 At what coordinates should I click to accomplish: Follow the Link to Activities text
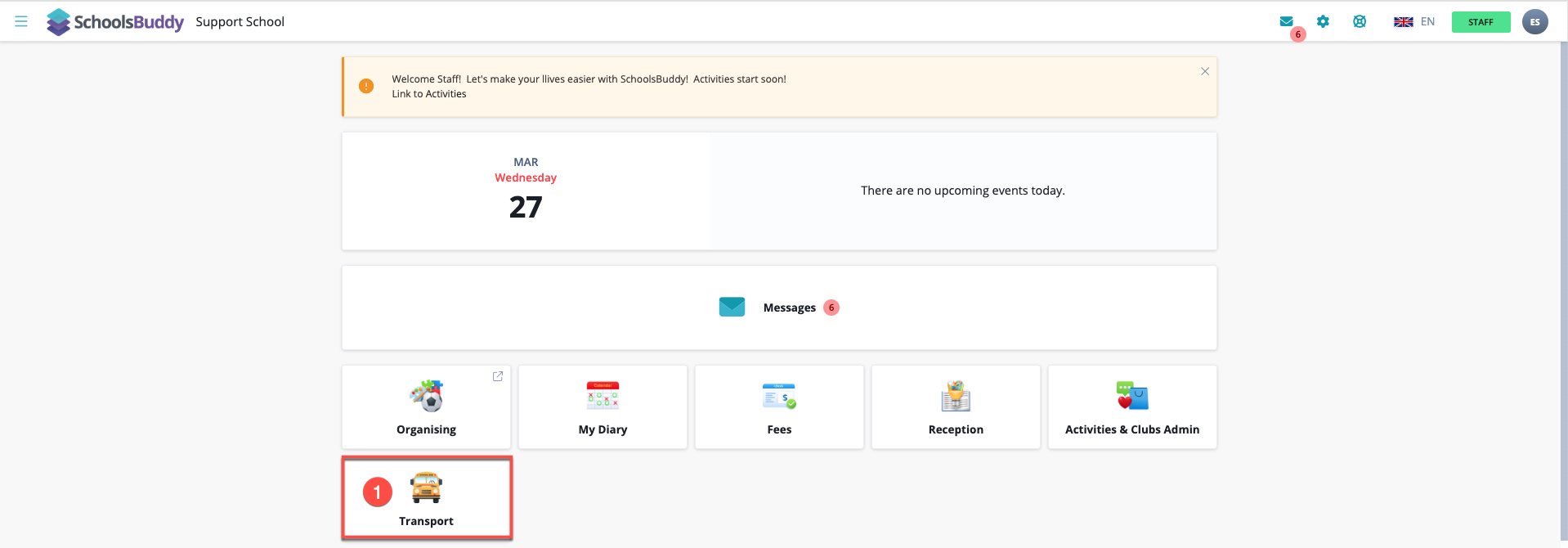click(429, 94)
